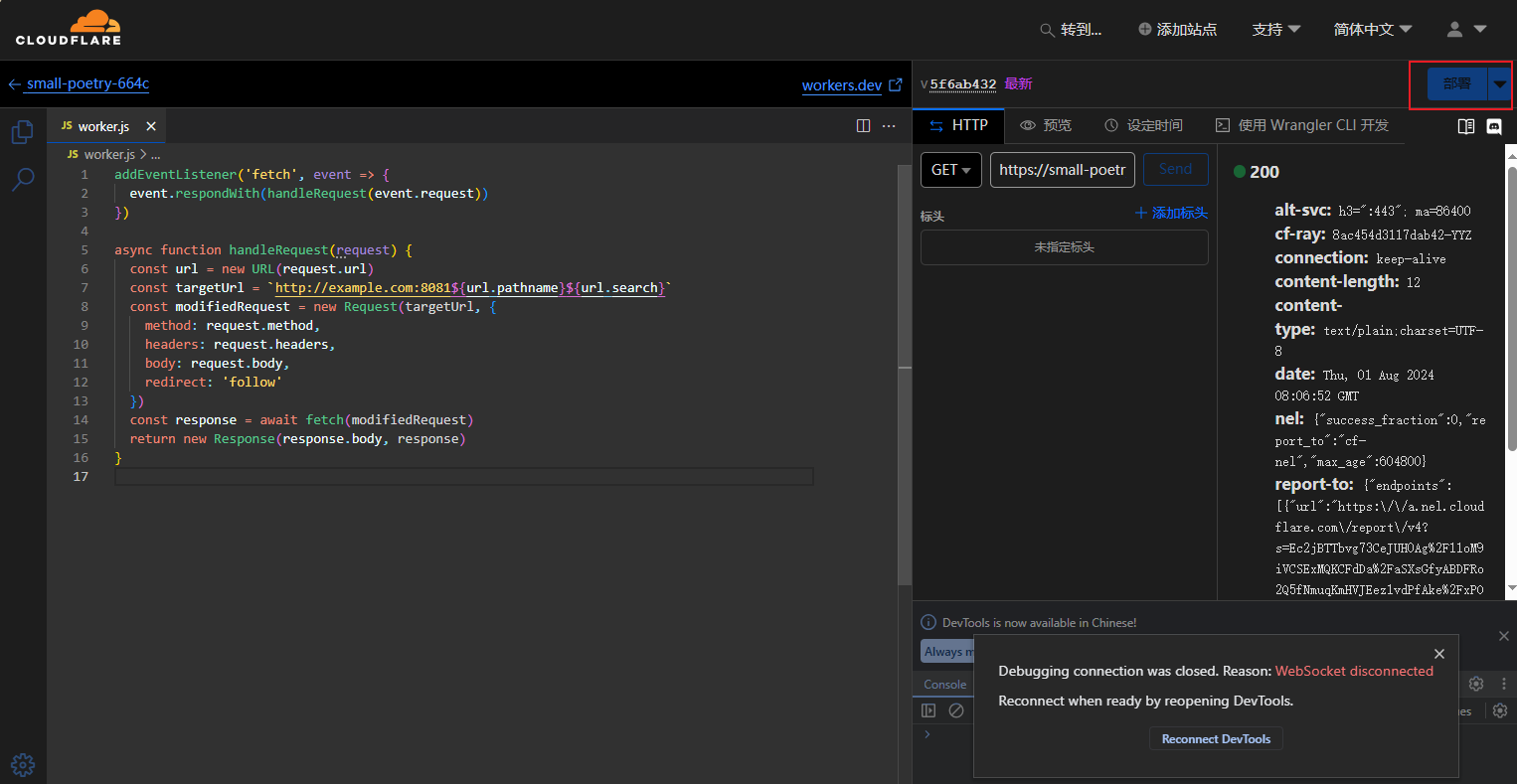This screenshot has height=784, width=1517.
Task: Click the 未指定标头 placeholder box
Action: 1065,247
